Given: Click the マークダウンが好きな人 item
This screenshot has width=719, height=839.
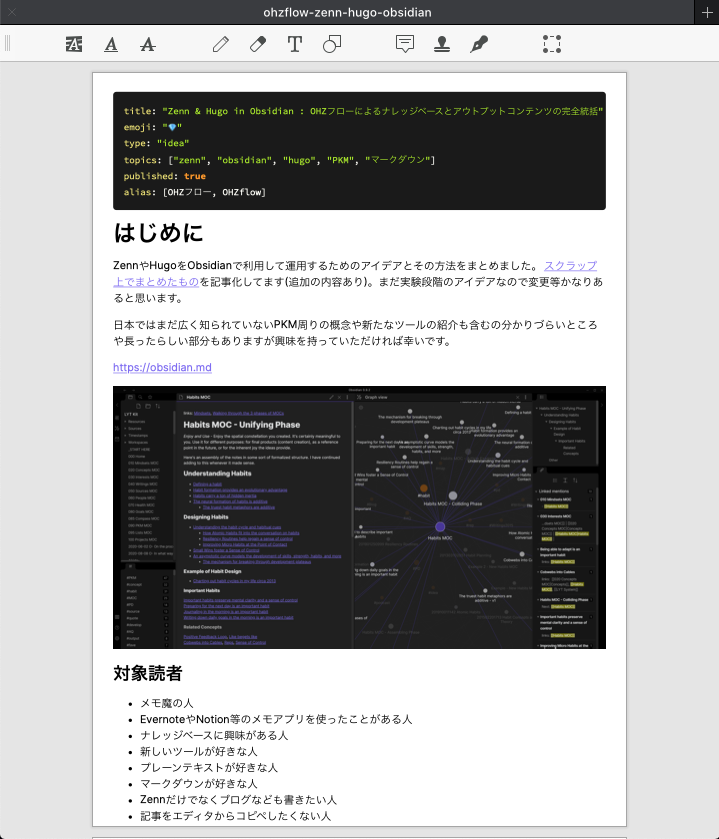Looking at the screenshot, I should click(199, 783).
